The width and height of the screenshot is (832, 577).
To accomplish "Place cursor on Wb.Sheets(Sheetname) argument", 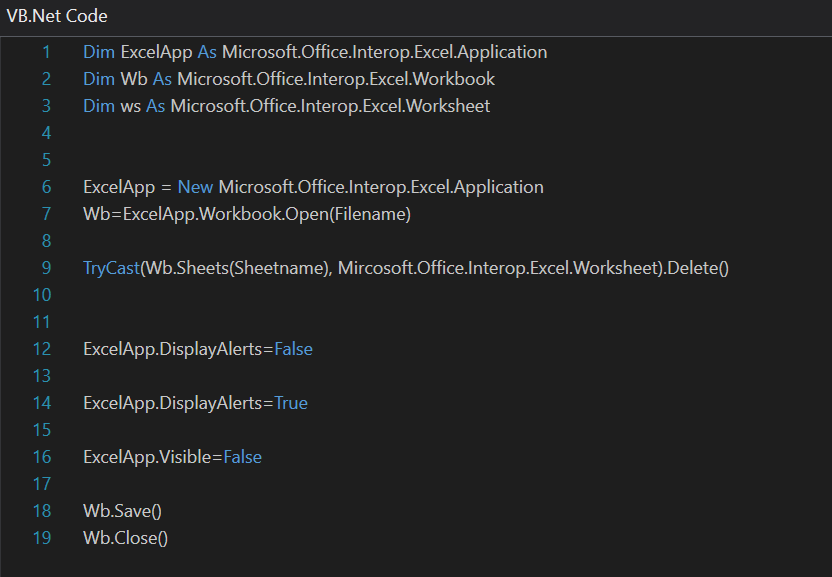I will tap(234, 268).
